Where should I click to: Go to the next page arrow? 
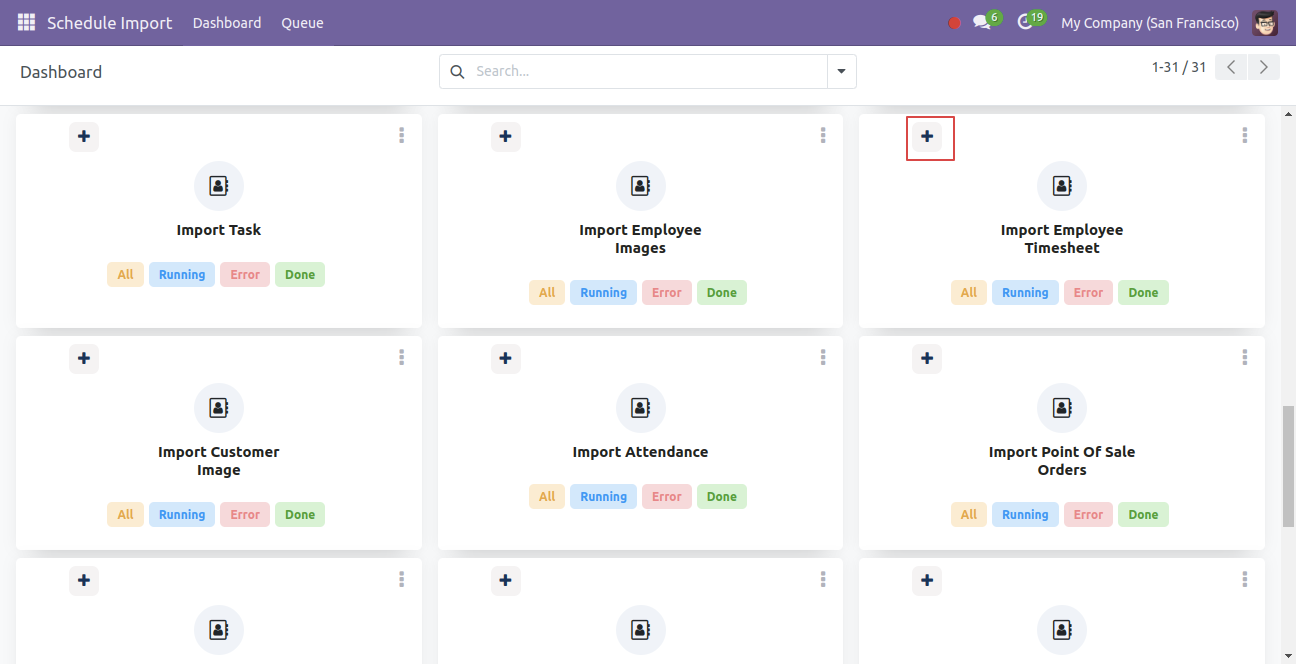pos(1264,68)
